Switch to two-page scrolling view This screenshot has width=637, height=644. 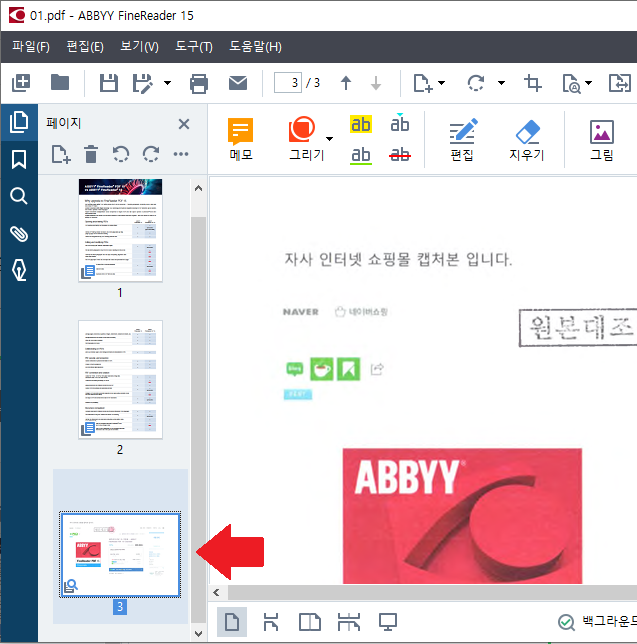(x=349, y=622)
